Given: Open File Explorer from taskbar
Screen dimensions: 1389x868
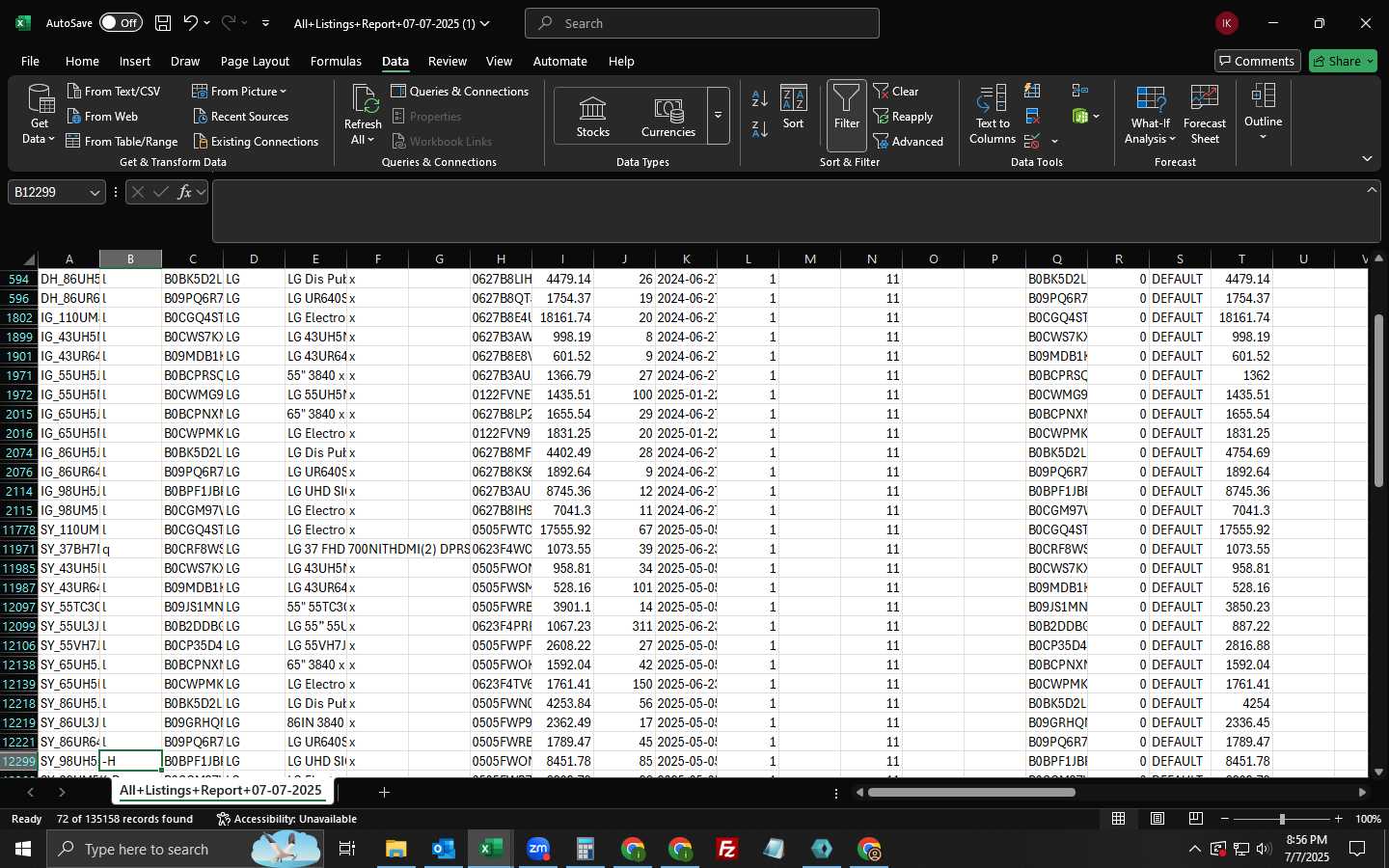Looking at the screenshot, I should [x=396, y=849].
